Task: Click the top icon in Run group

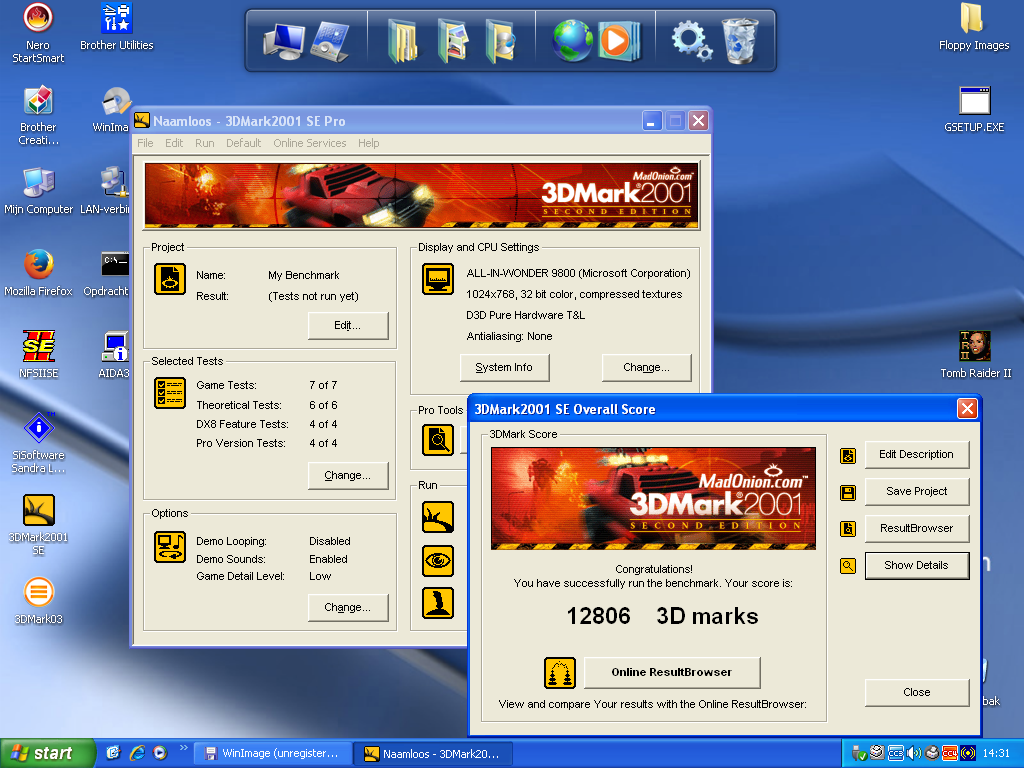Action: 438,517
